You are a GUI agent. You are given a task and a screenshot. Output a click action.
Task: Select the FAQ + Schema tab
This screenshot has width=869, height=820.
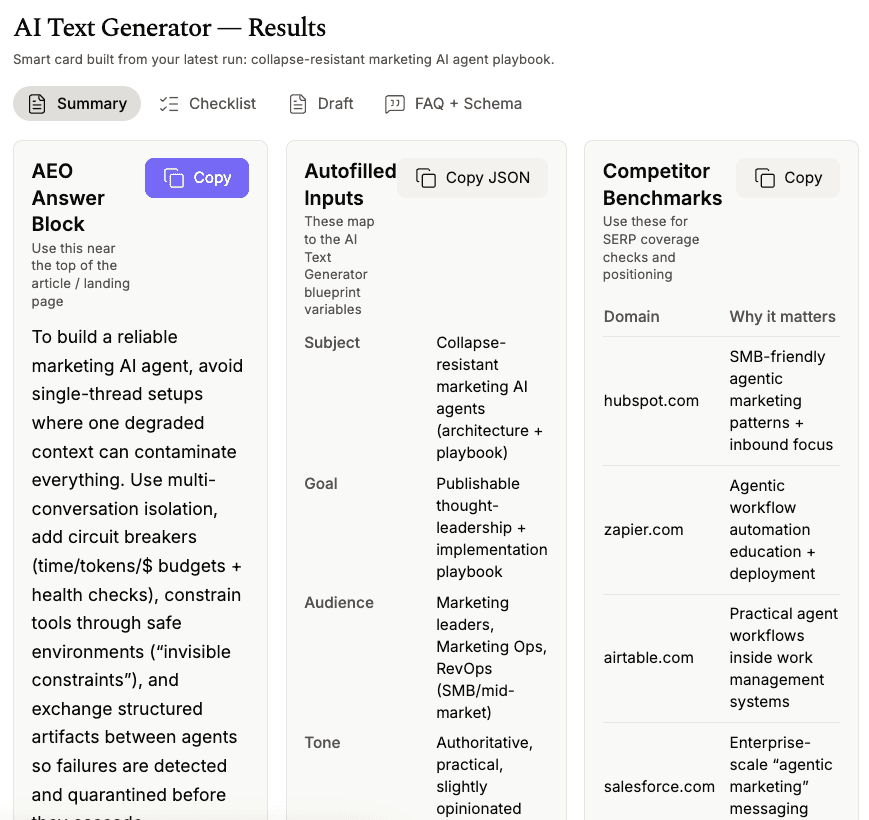click(453, 104)
